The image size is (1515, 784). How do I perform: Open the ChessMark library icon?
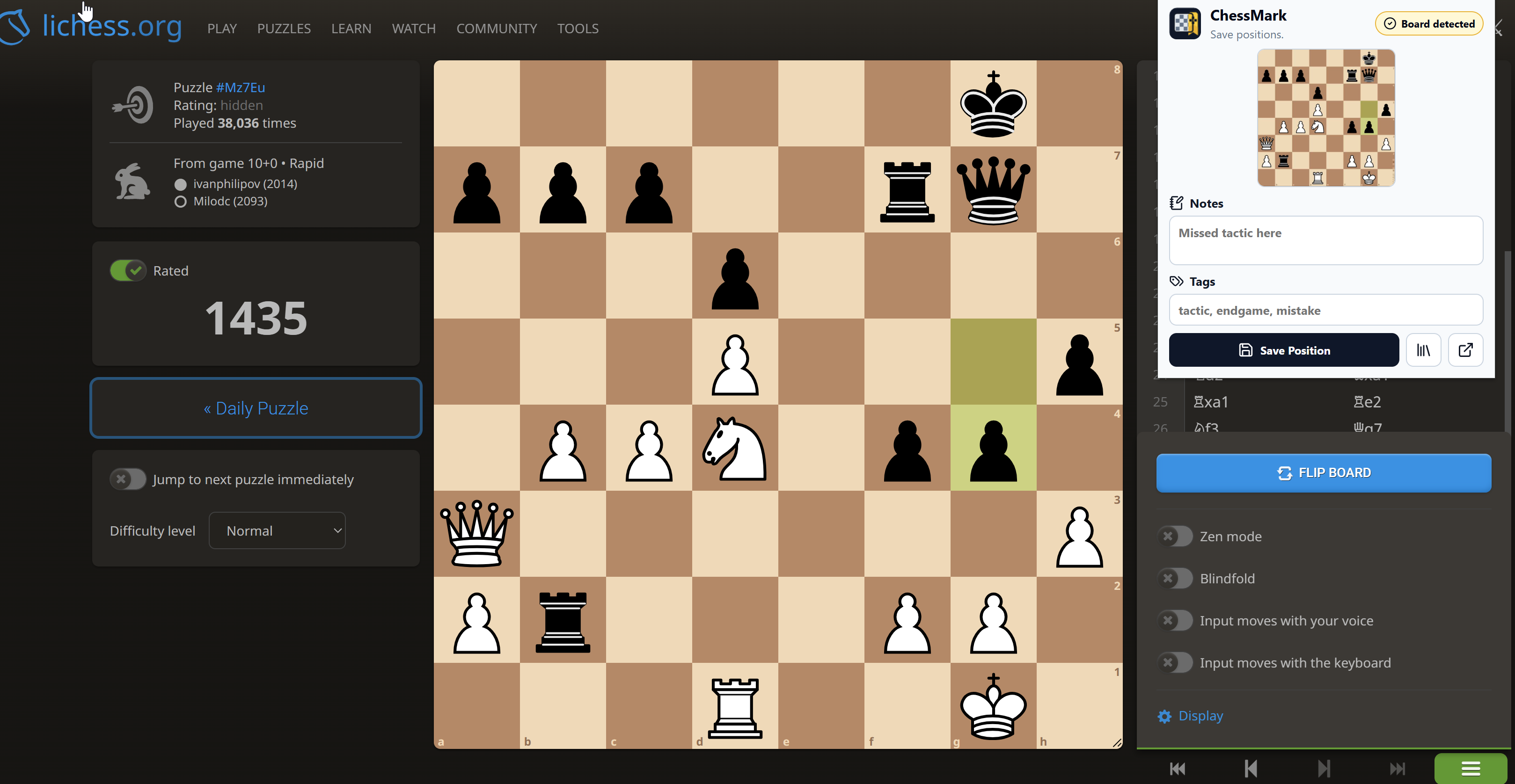point(1423,350)
